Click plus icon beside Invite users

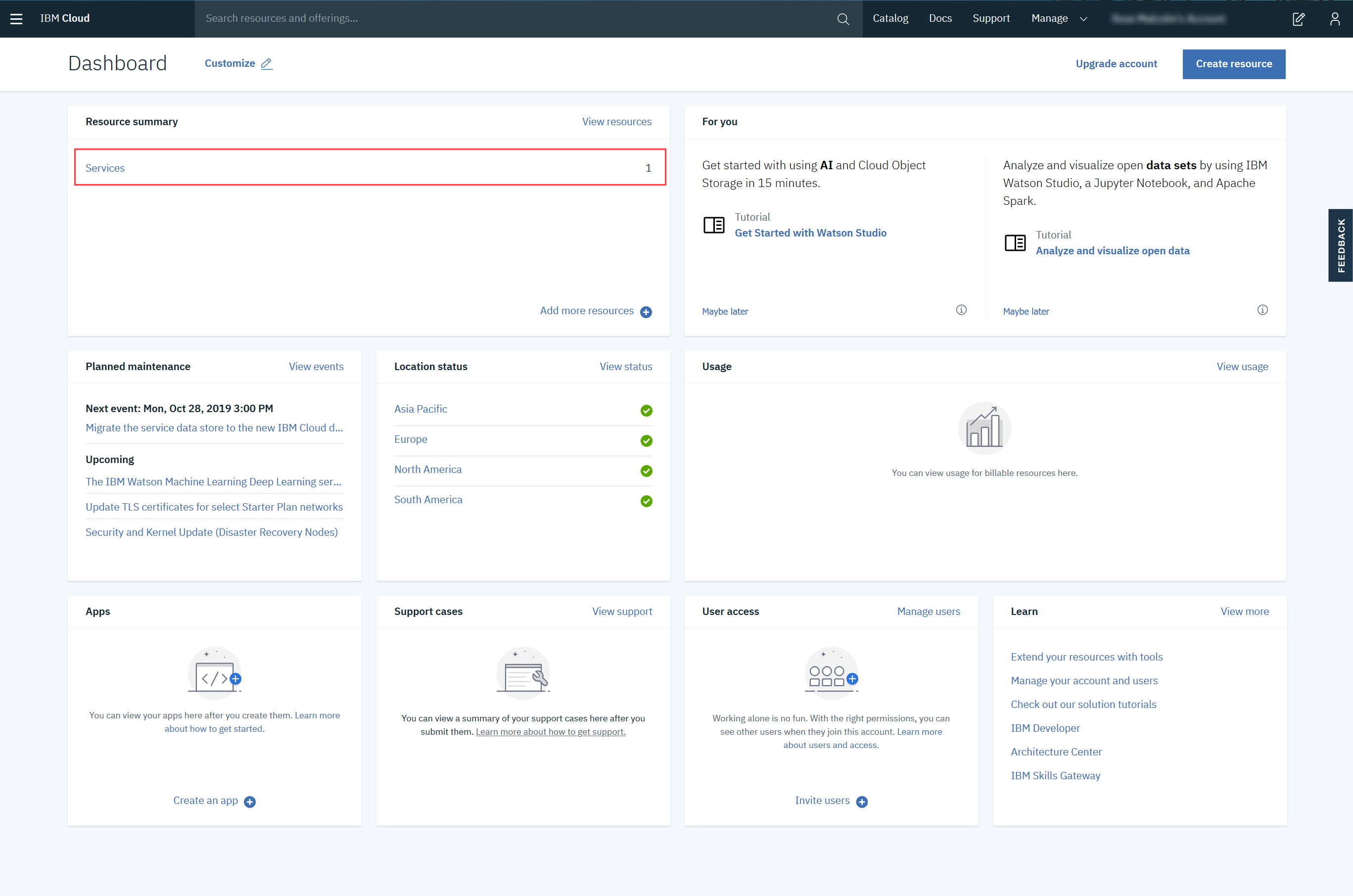click(x=862, y=802)
